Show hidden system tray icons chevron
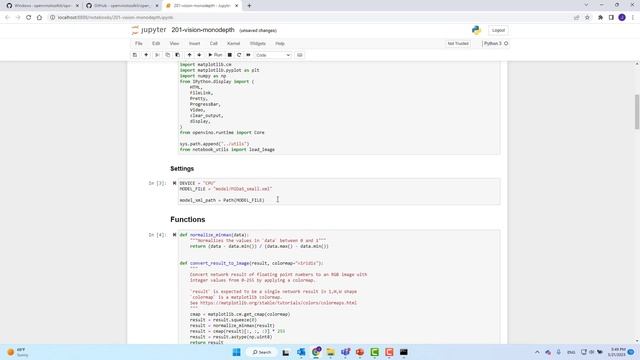The width and height of the screenshot is (640, 360). click(537, 352)
